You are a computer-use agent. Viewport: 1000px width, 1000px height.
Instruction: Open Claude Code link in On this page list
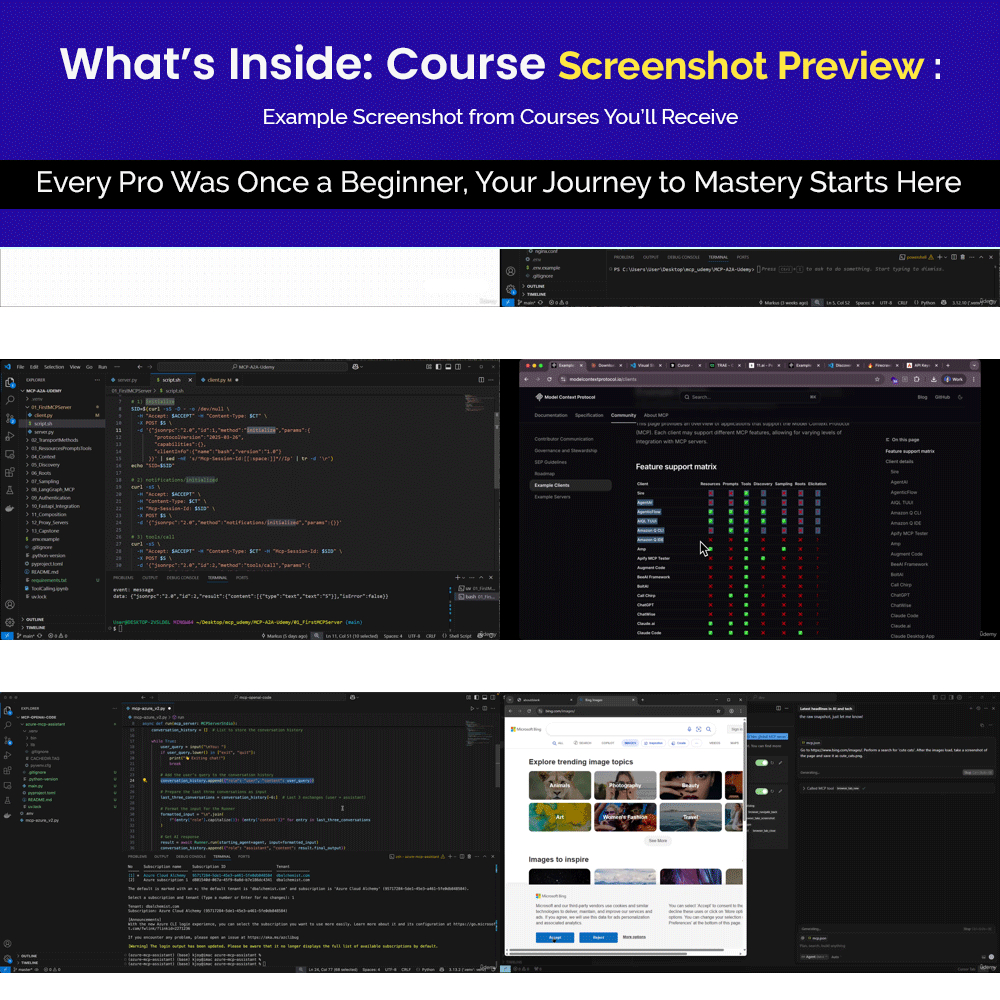point(904,615)
